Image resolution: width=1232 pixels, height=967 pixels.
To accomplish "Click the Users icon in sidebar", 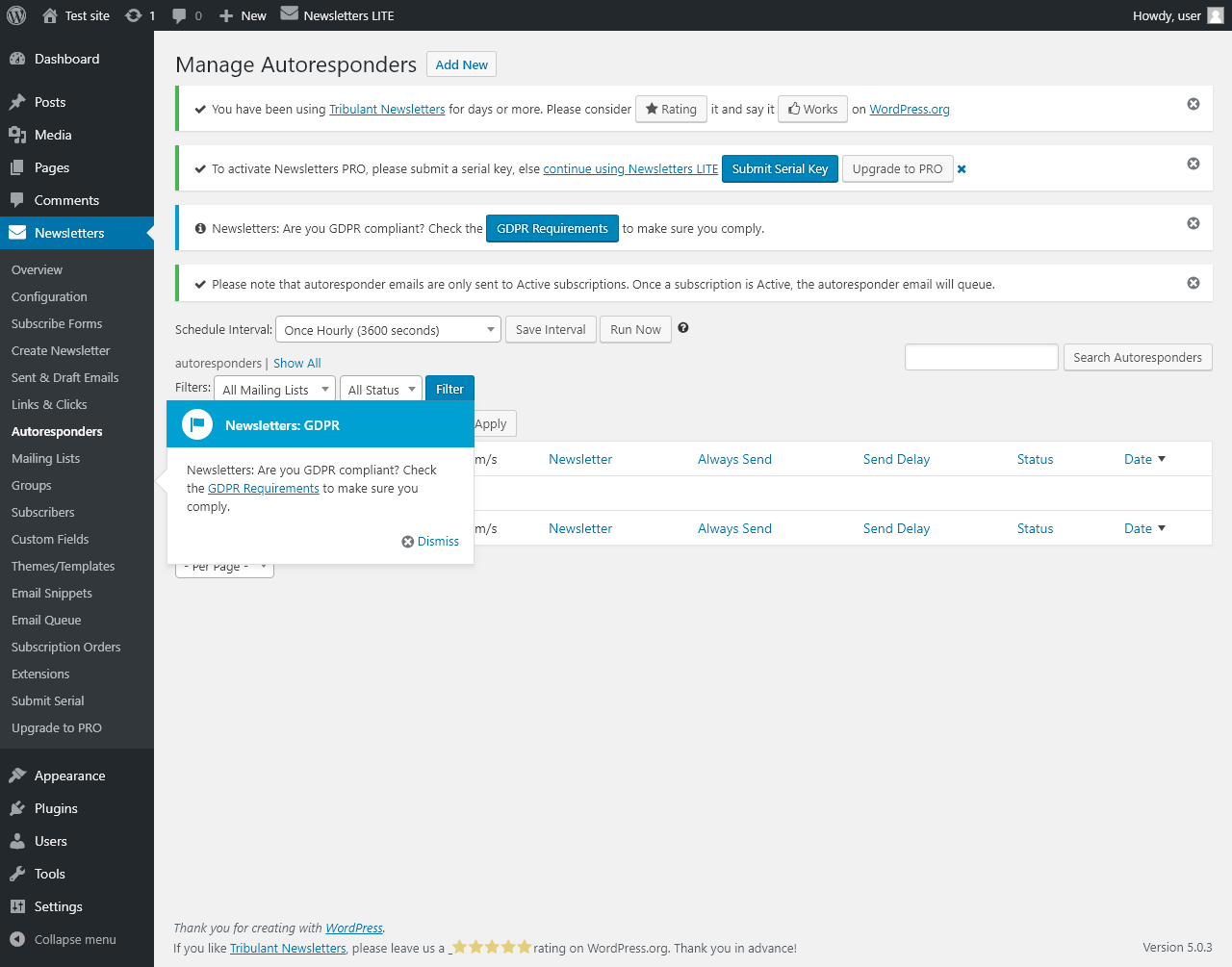I will [17, 841].
